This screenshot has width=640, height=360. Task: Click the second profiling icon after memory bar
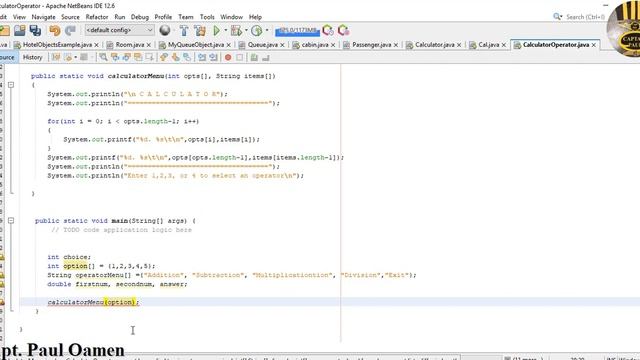(x=343, y=30)
